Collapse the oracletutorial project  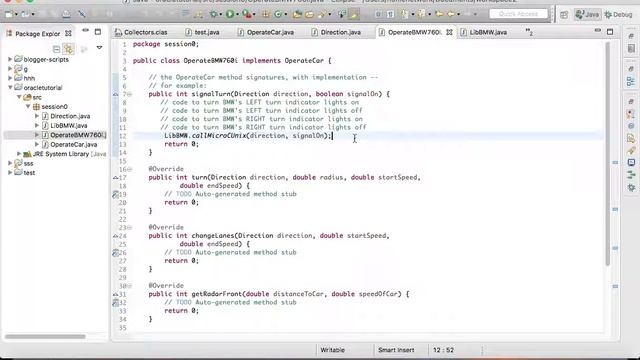point(10,87)
